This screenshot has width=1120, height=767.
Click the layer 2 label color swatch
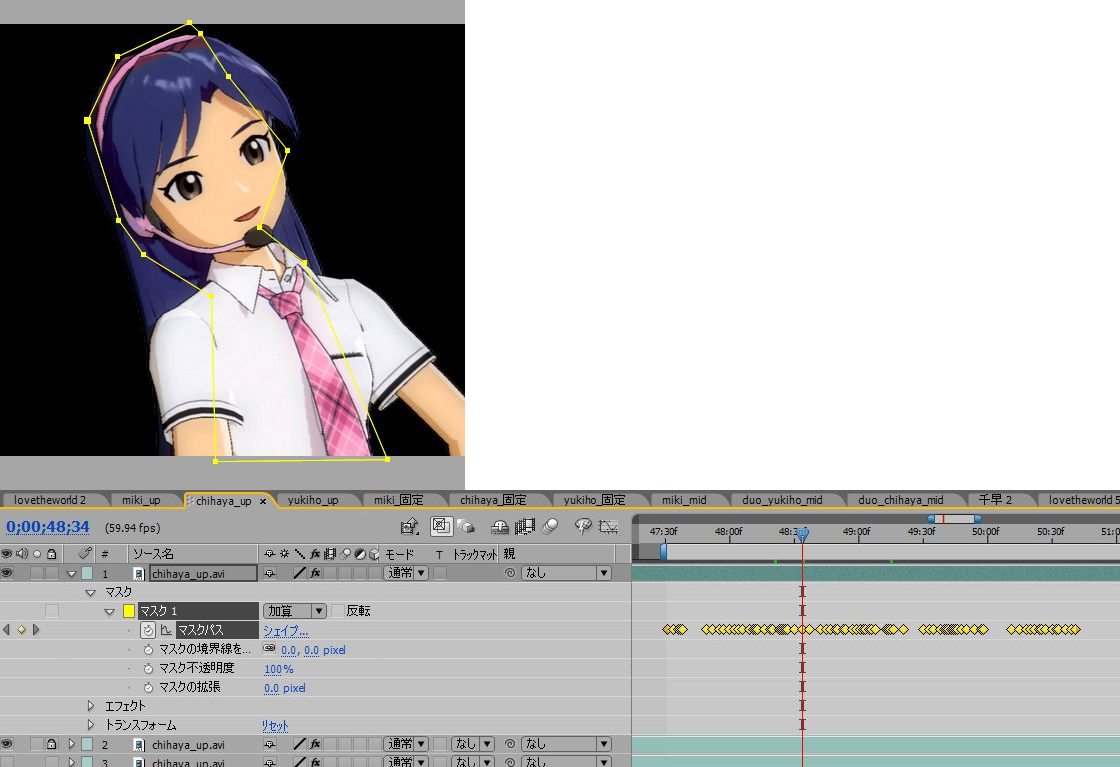pyautogui.click(x=87, y=744)
